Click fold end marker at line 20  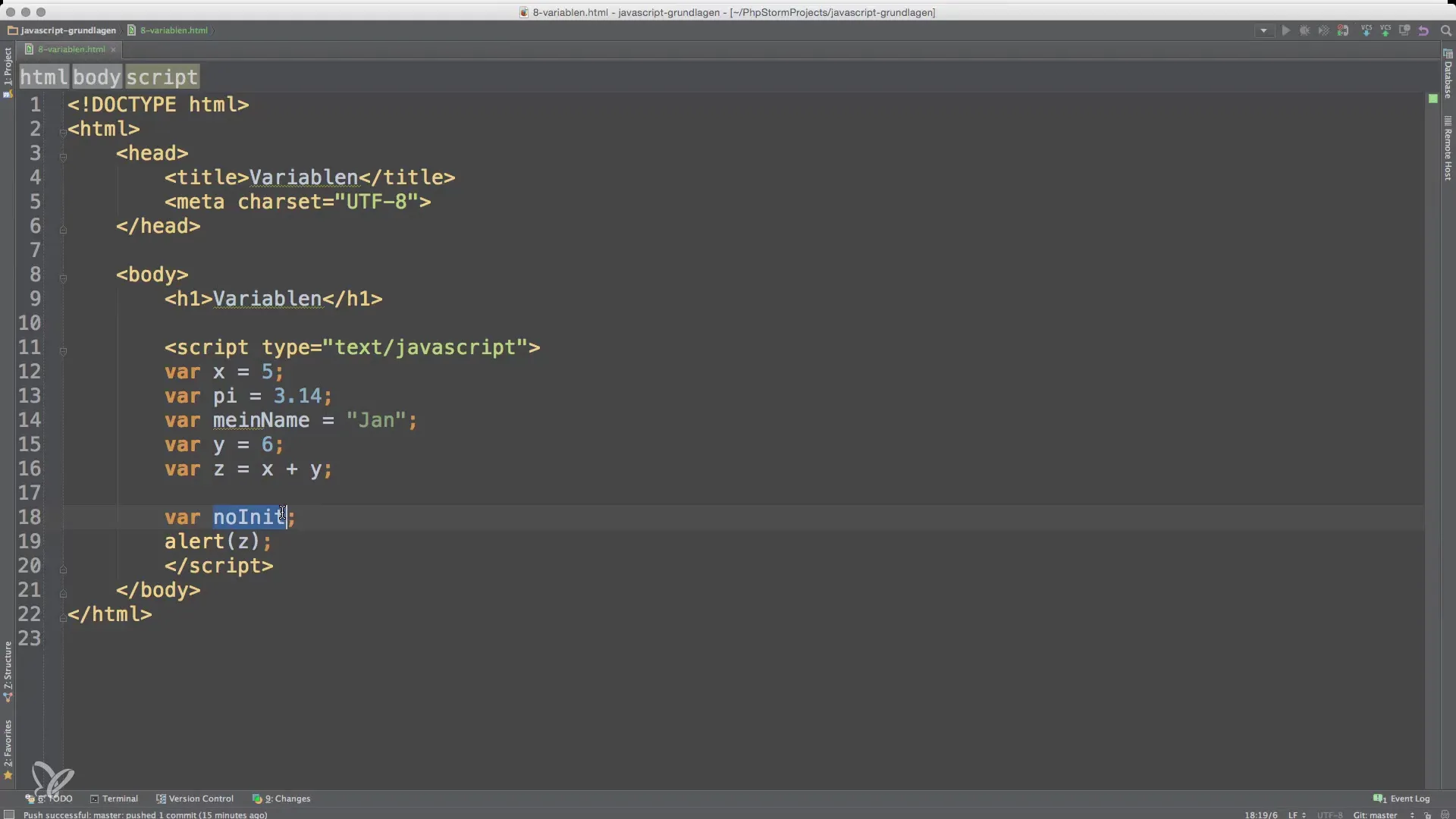tap(63, 570)
